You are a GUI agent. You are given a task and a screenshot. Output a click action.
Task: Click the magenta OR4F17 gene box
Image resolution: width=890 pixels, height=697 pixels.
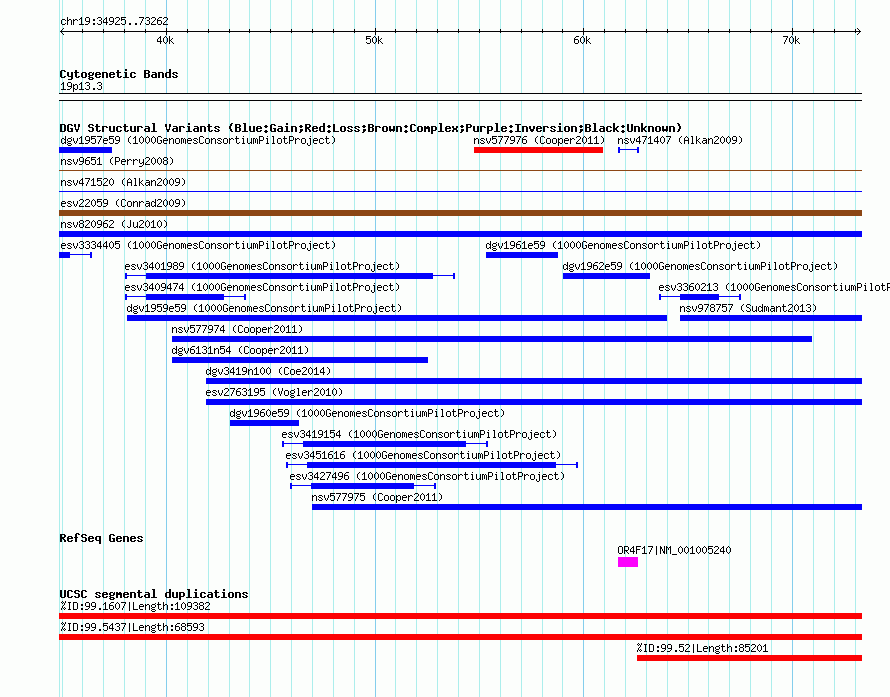tap(628, 562)
